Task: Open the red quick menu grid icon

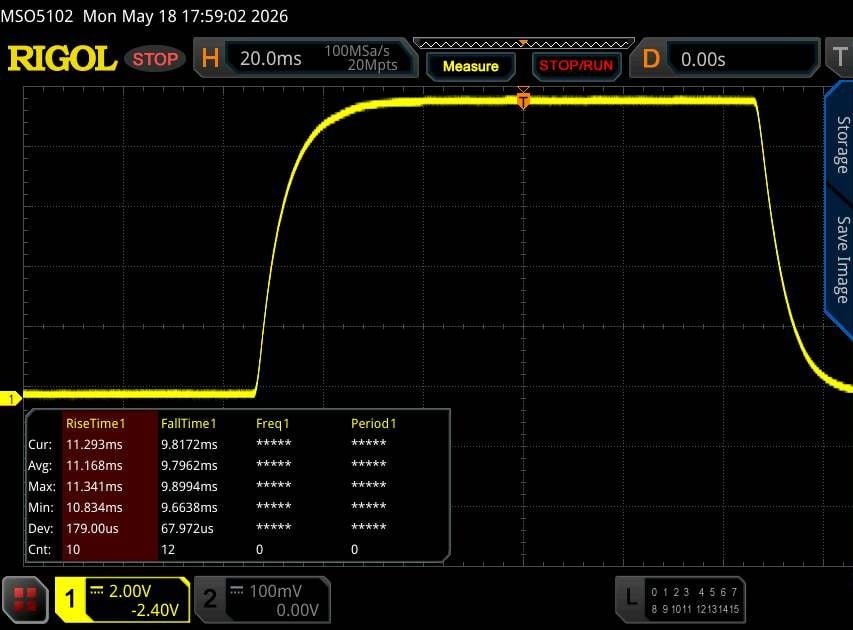Action: tap(25, 600)
